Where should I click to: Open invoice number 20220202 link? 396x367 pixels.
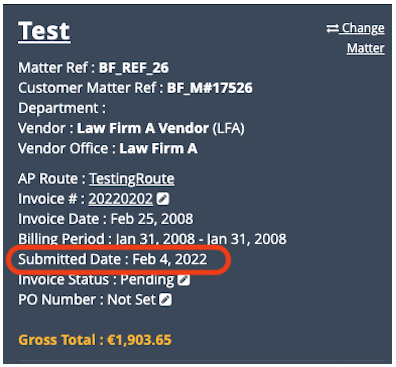click(120, 199)
